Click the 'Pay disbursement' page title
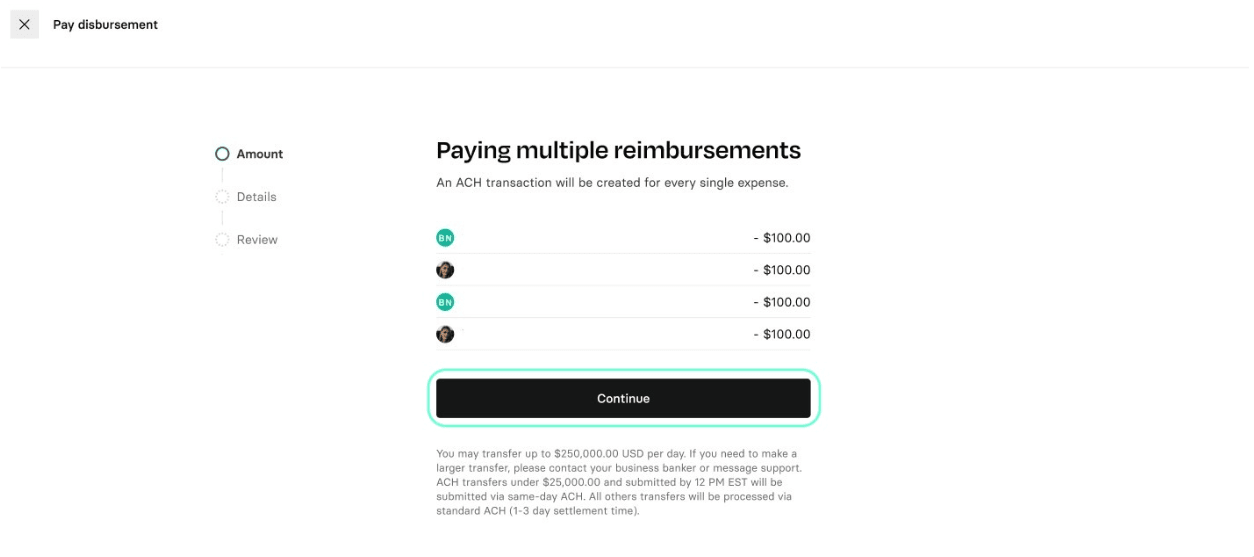The image size is (1254, 557). (105, 24)
